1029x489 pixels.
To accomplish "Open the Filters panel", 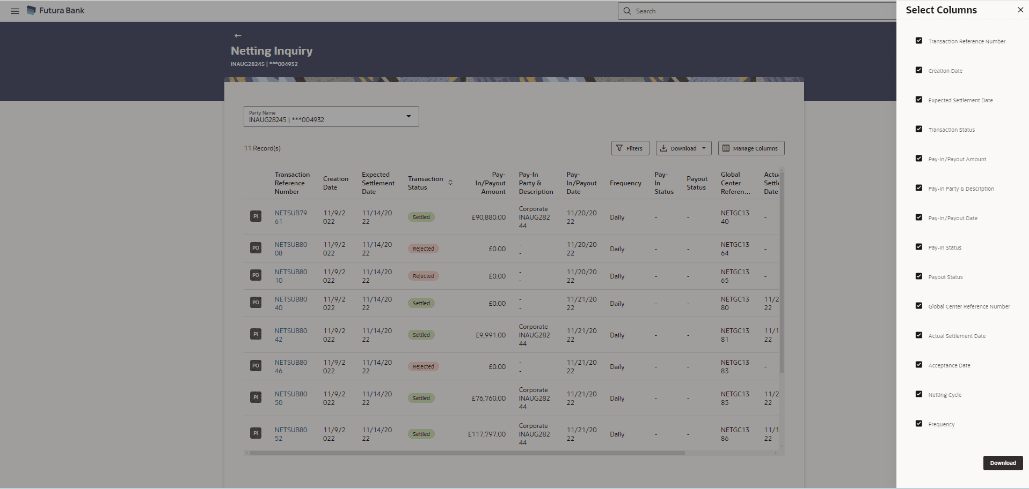I will (629, 148).
